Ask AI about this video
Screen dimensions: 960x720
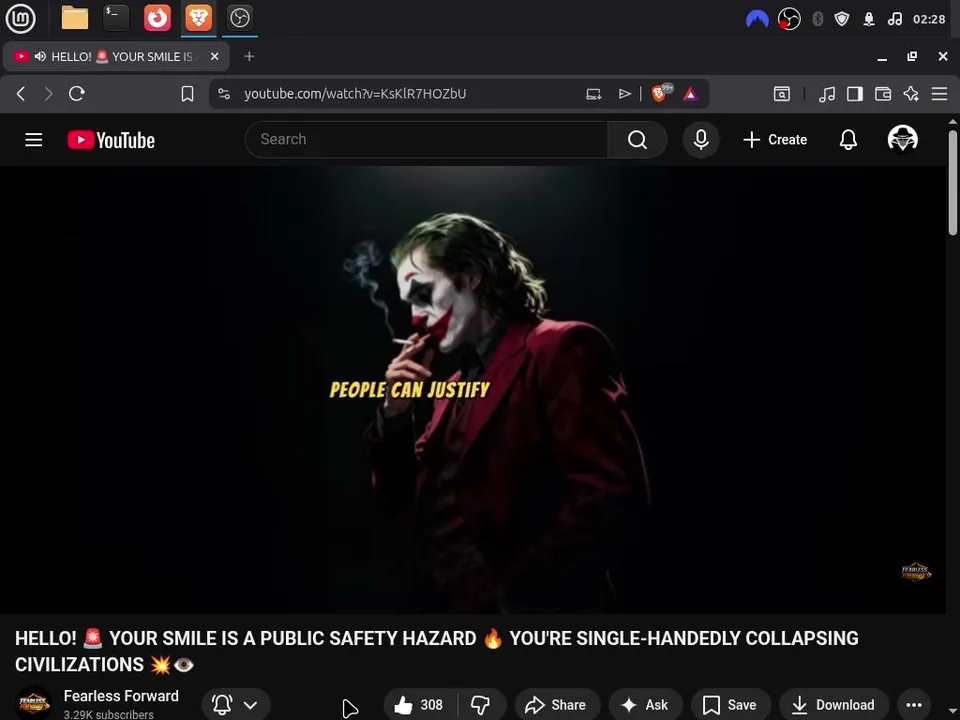coord(645,705)
